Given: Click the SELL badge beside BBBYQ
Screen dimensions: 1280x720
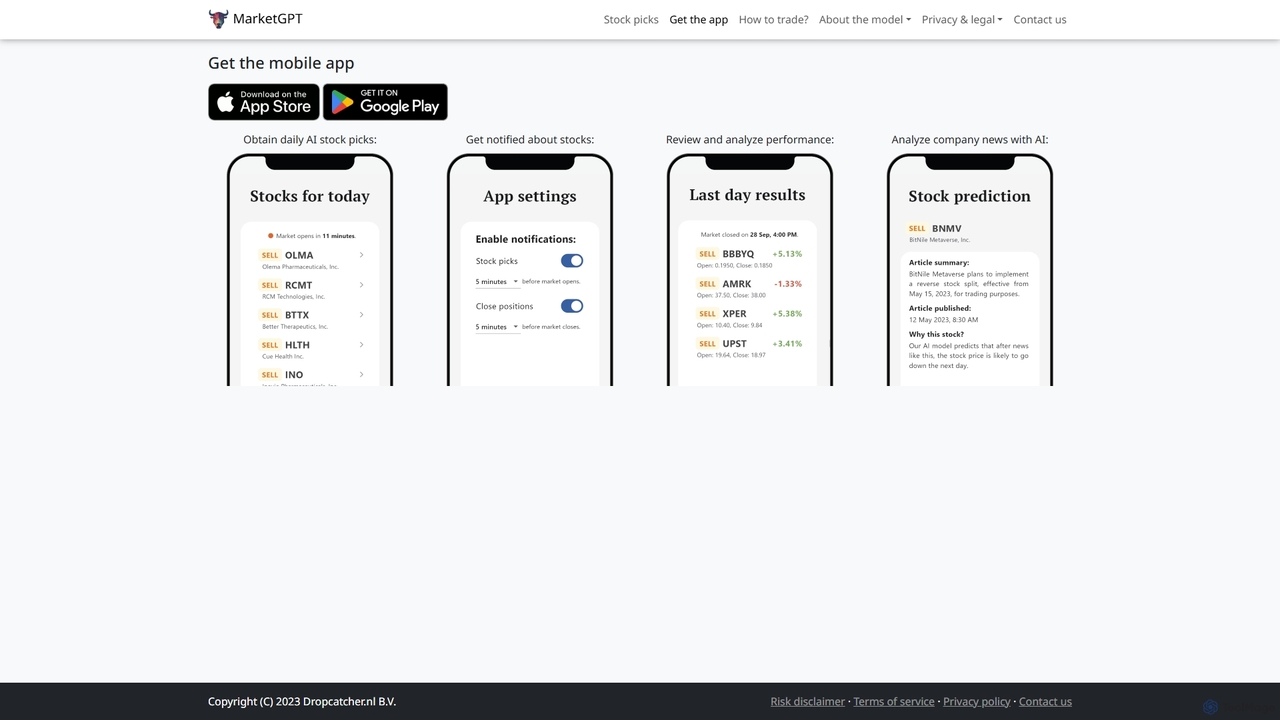Looking at the screenshot, I should pyautogui.click(x=707, y=254).
